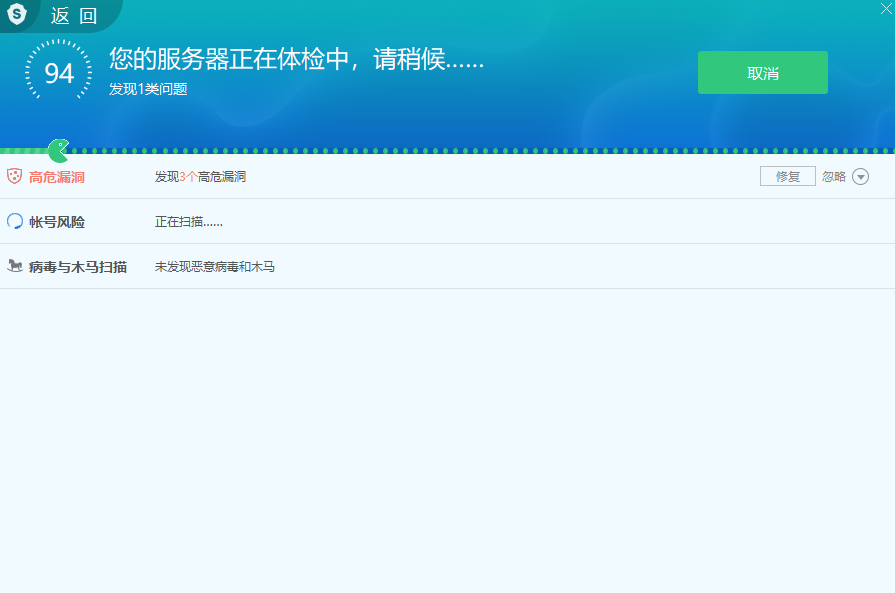Click the red shield icon for 高危漏洞

[x=15, y=177]
